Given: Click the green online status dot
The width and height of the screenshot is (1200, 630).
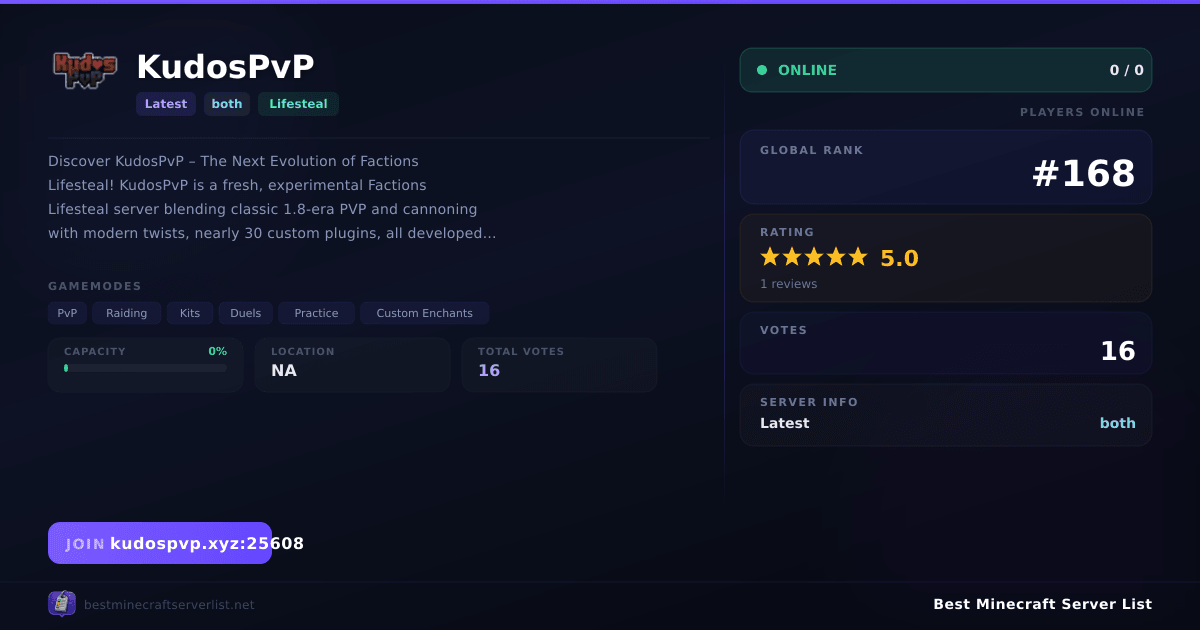Looking at the screenshot, I should click(x=762, y=70).
